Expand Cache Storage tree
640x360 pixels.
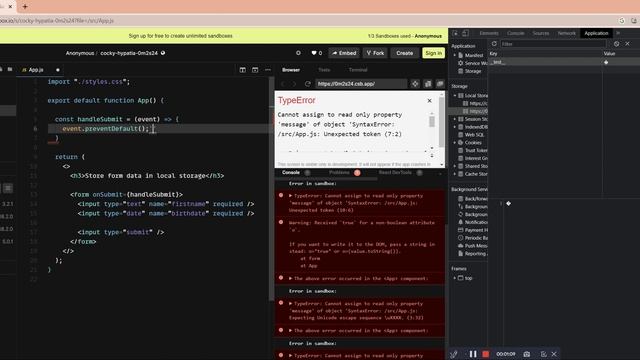tap(455, 174)
